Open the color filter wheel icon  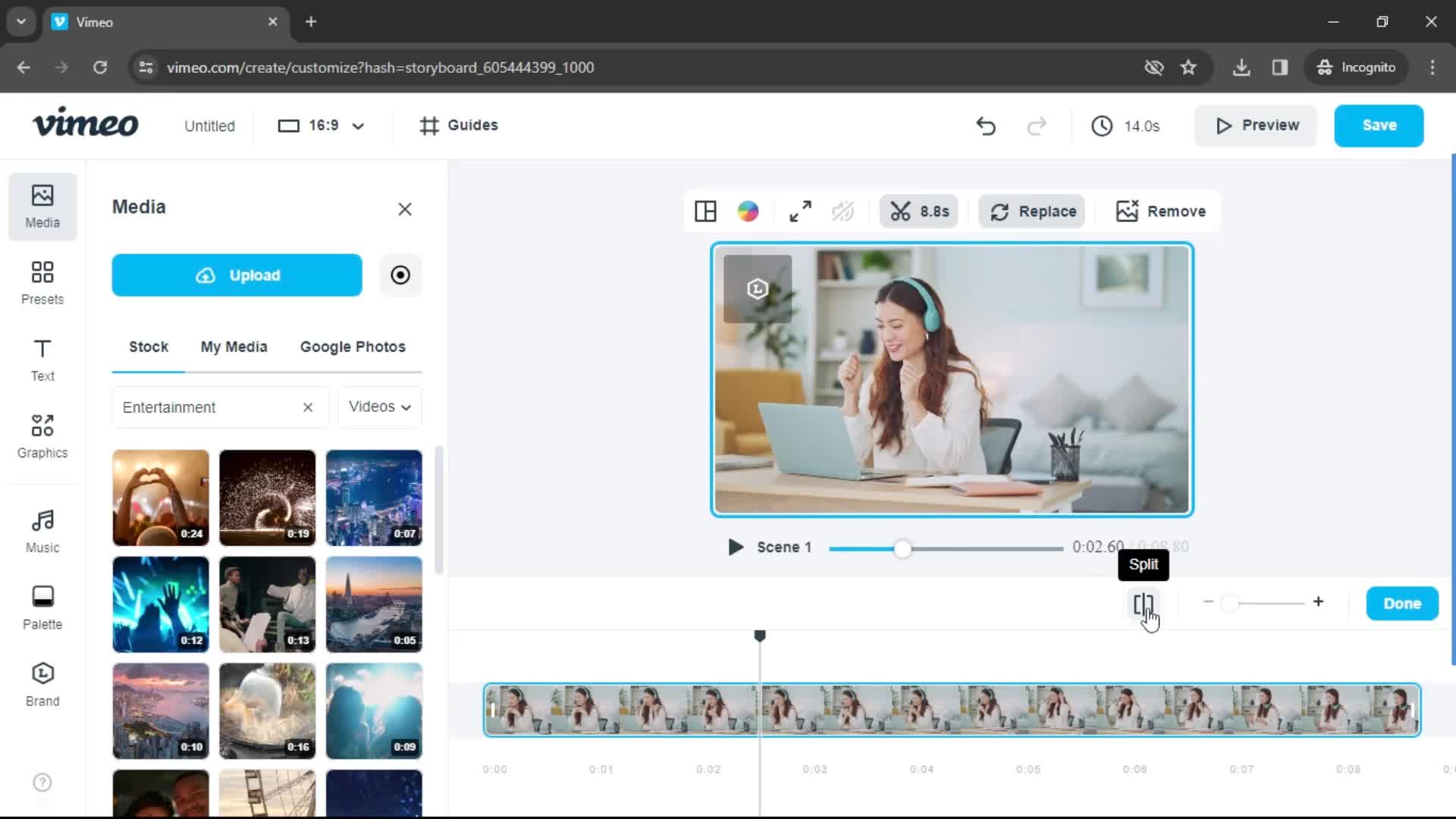click(x=748, y=212)
